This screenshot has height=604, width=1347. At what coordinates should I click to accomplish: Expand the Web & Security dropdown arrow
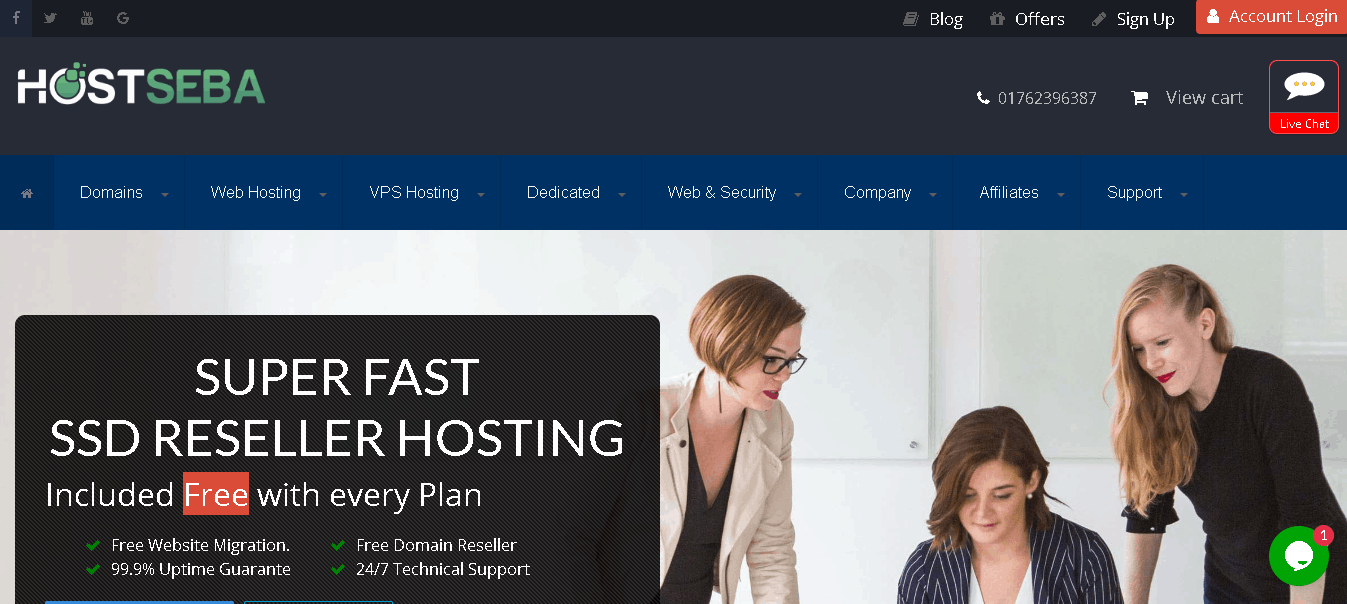click(798, 195)
